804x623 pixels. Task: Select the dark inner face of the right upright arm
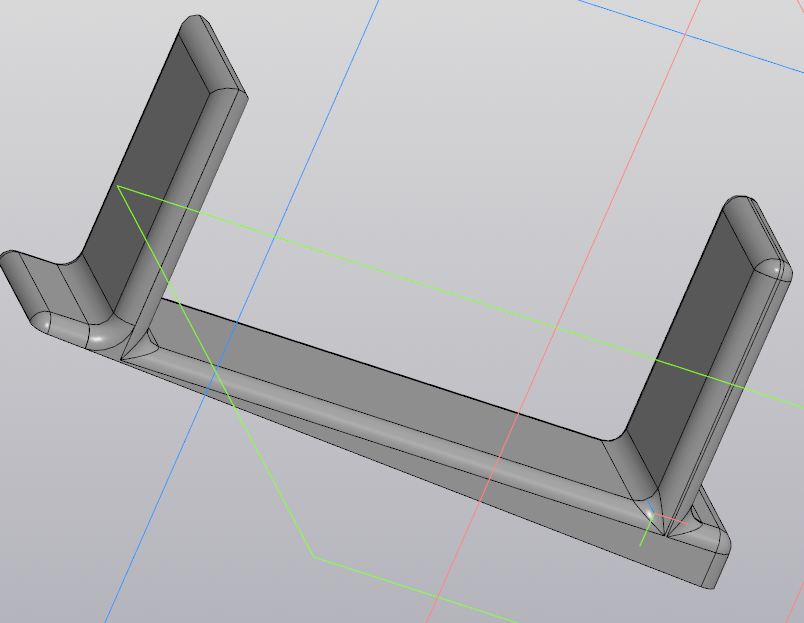(692, 349)
